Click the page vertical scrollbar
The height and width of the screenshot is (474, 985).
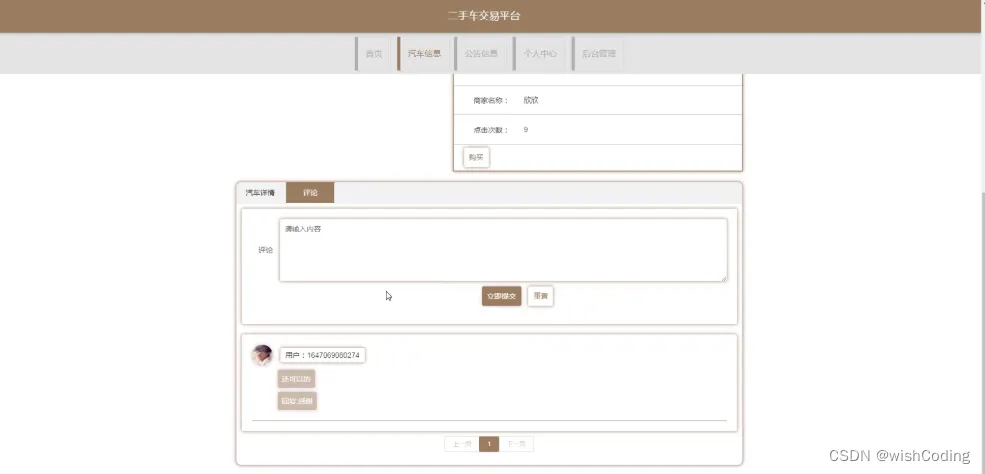pyautogui.click(x=981, y=333)
